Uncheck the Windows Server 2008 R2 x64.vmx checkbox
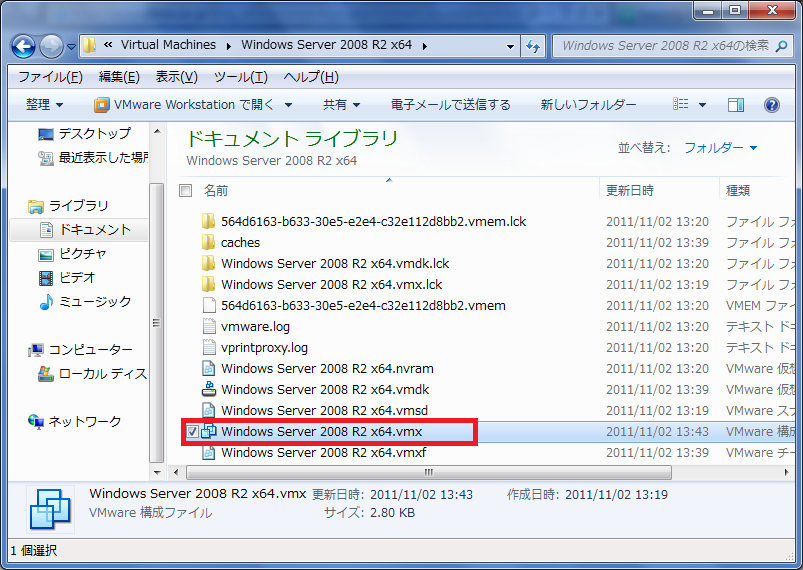 pyautogui.click(x=193, y=432)
